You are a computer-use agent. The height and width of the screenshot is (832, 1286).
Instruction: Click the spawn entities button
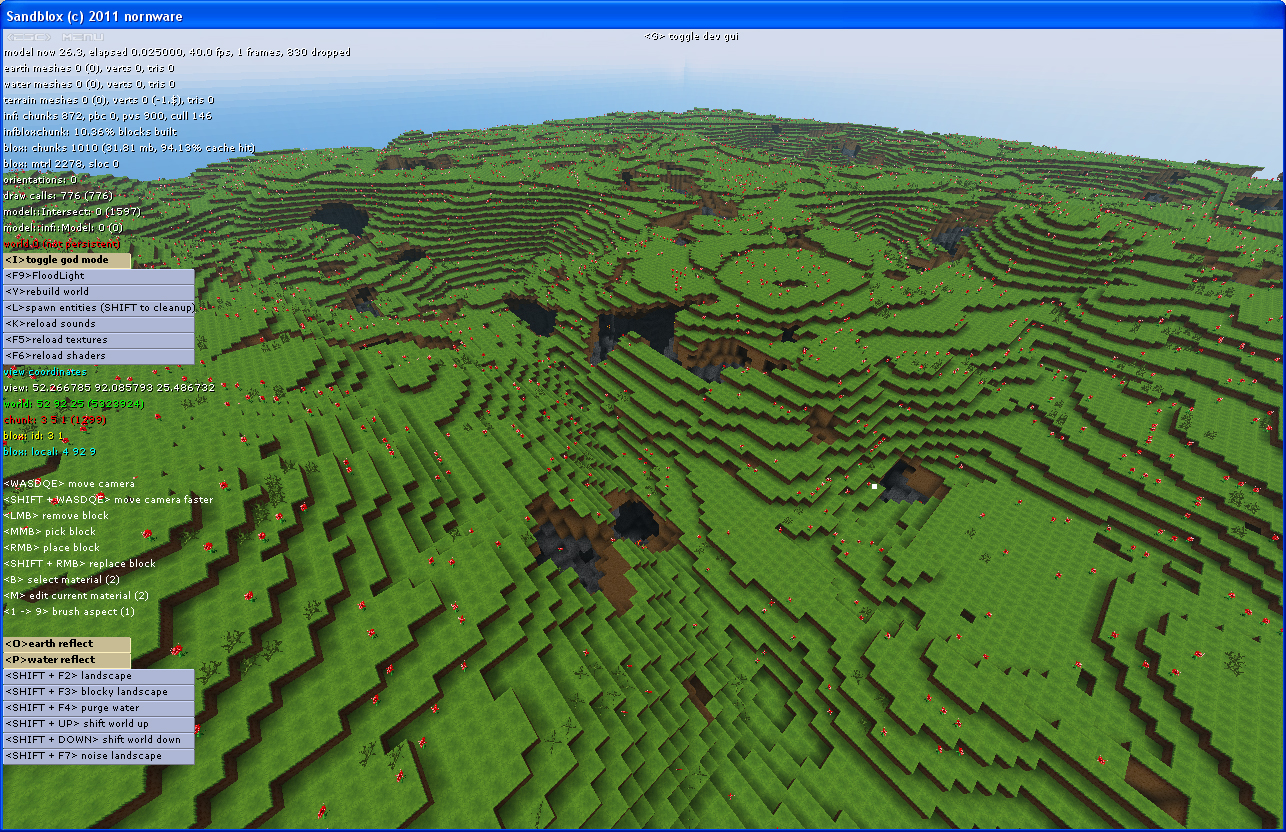[98, 308]
